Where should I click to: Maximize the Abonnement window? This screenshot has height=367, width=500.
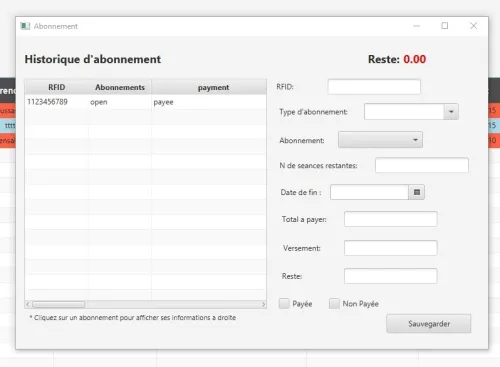pyautogui.click(x=445, y=26)
